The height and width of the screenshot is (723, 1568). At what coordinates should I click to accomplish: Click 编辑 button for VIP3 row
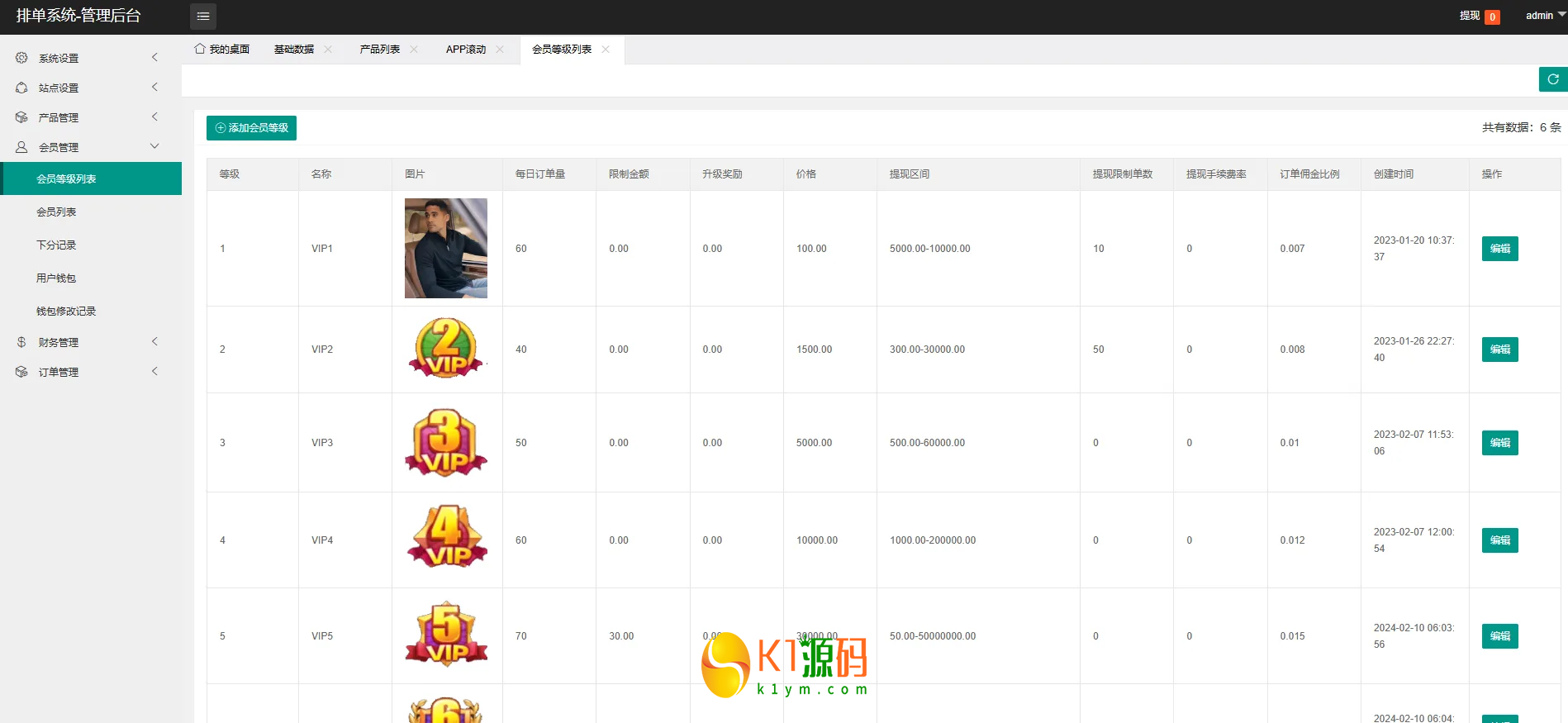coord(1500,443)
